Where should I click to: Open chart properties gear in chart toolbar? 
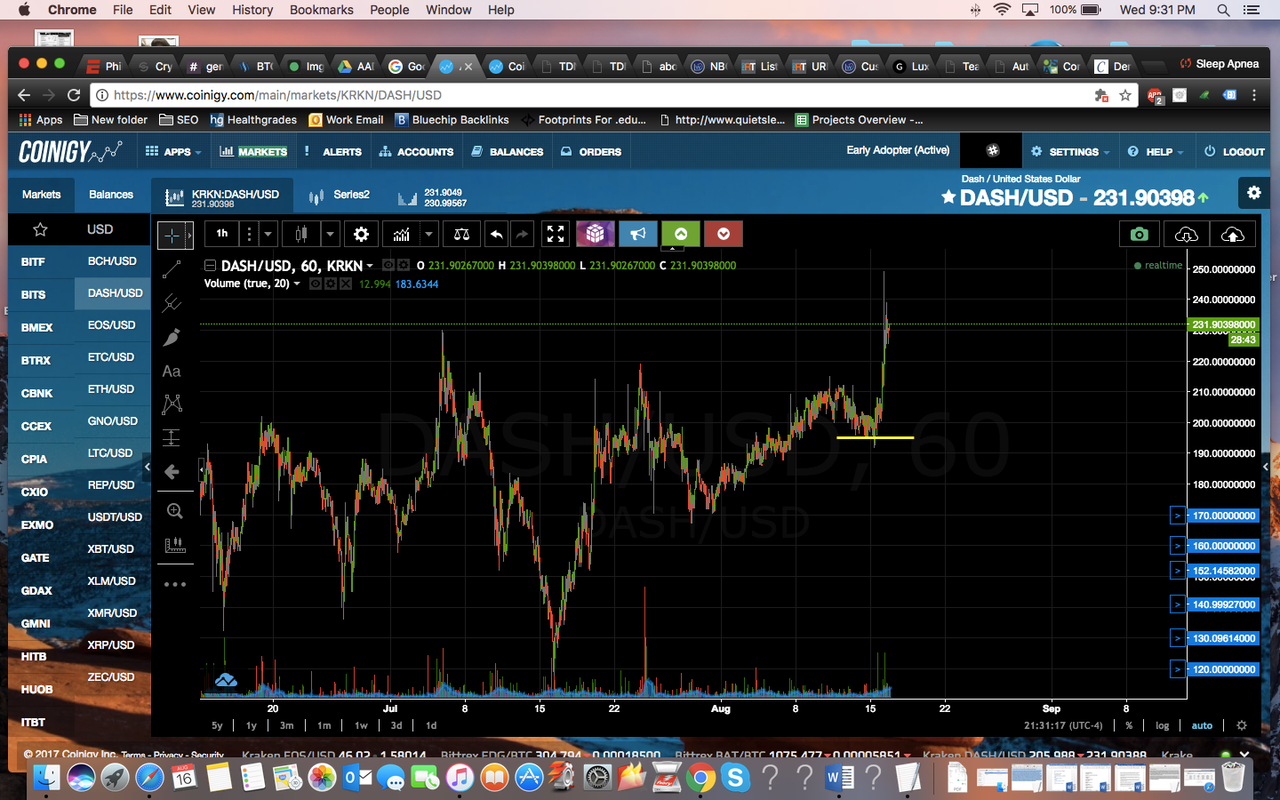(x=361, y=234)
